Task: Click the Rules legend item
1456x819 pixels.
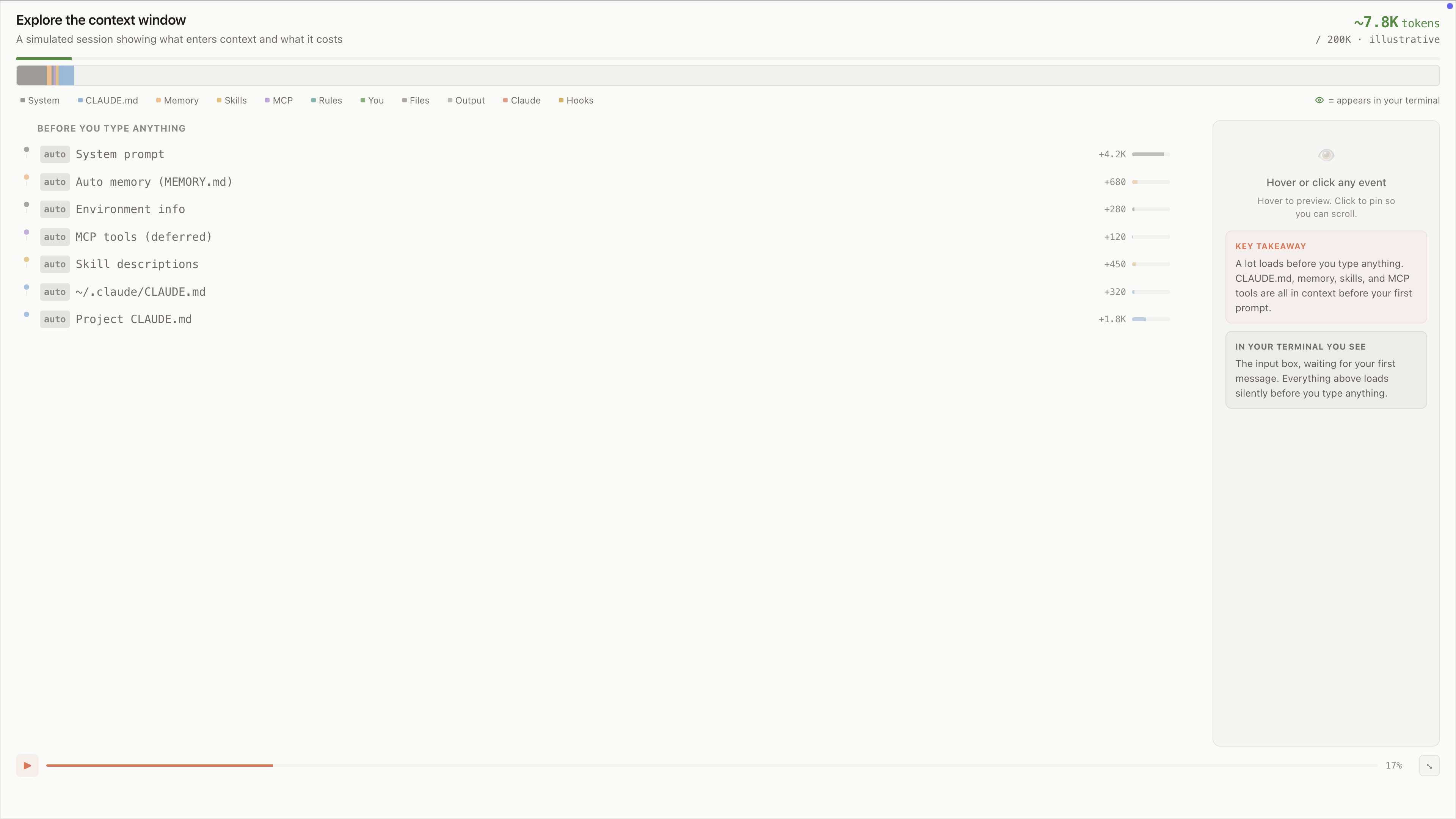Action: (326, 100)
